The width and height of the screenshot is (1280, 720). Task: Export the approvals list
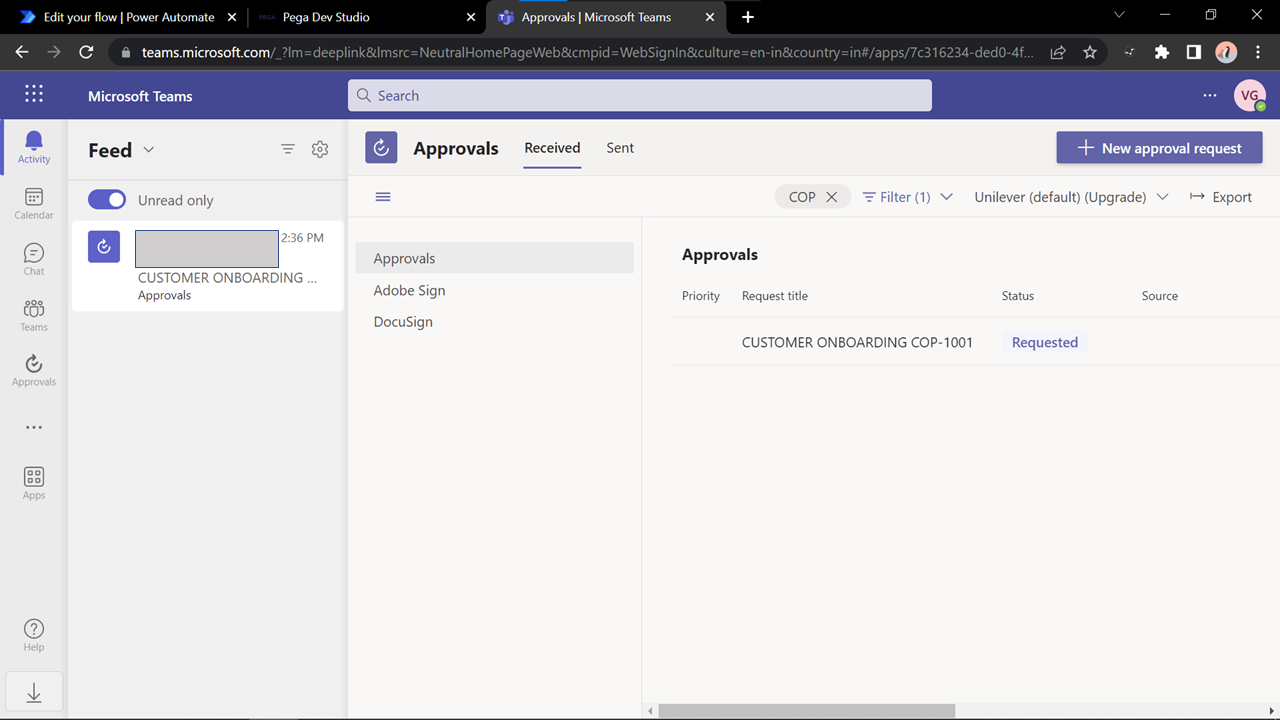1220,197
